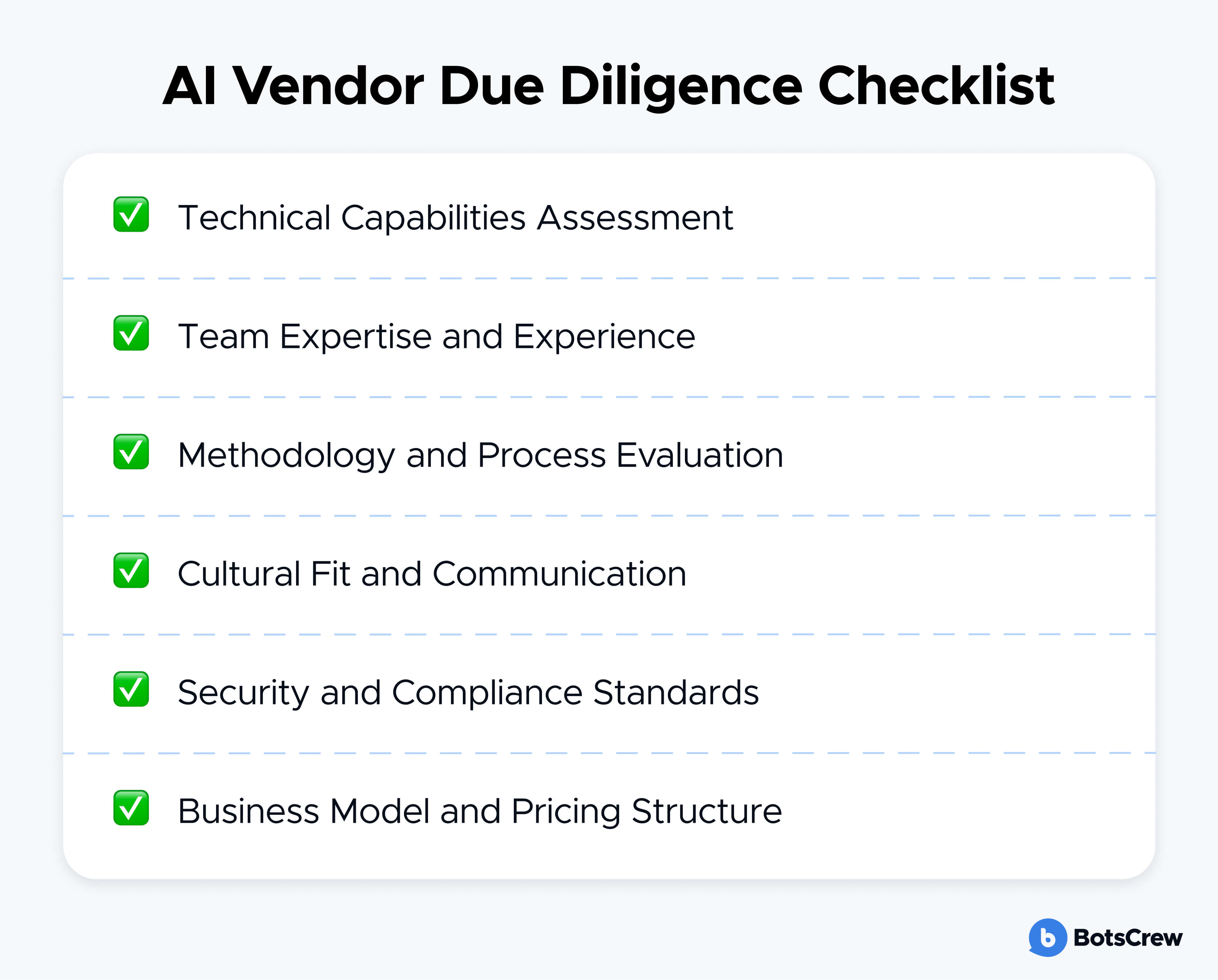Screen dimensions: 1218x980
Task: Open the Business Model and Pricing Structure item
Action: [x=479, y=811]
